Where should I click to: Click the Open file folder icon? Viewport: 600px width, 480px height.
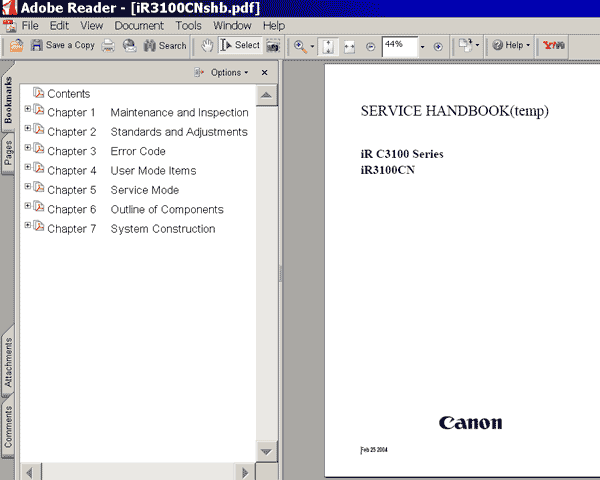coord(16,46)
